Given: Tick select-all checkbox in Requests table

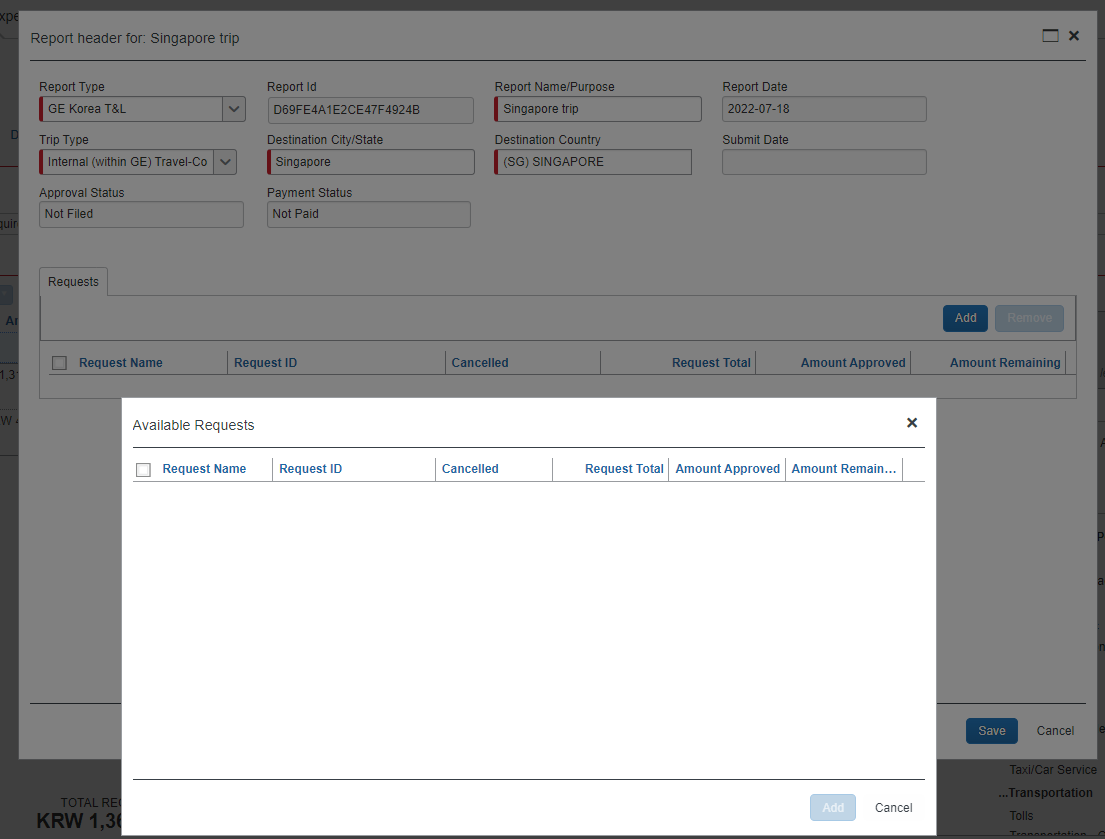Looking at the screenshot, I should 59,363.
